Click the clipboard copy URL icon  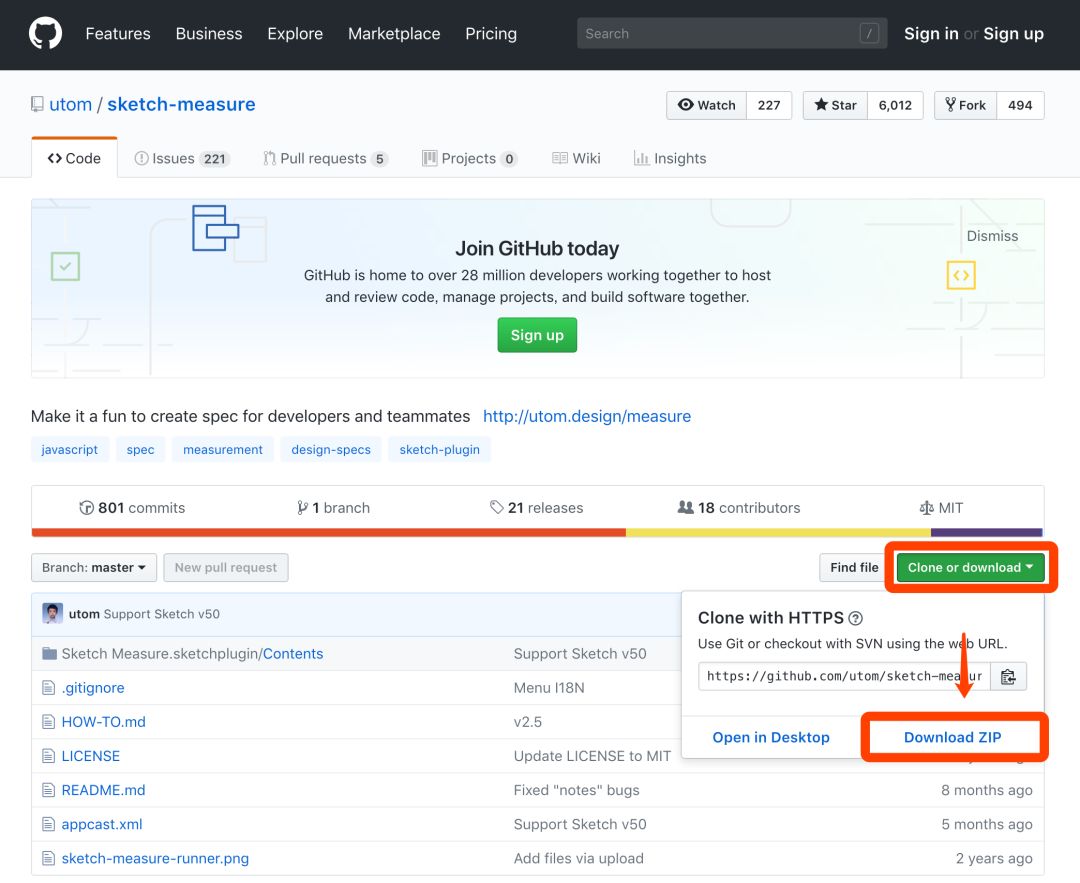pos(1008,676)
